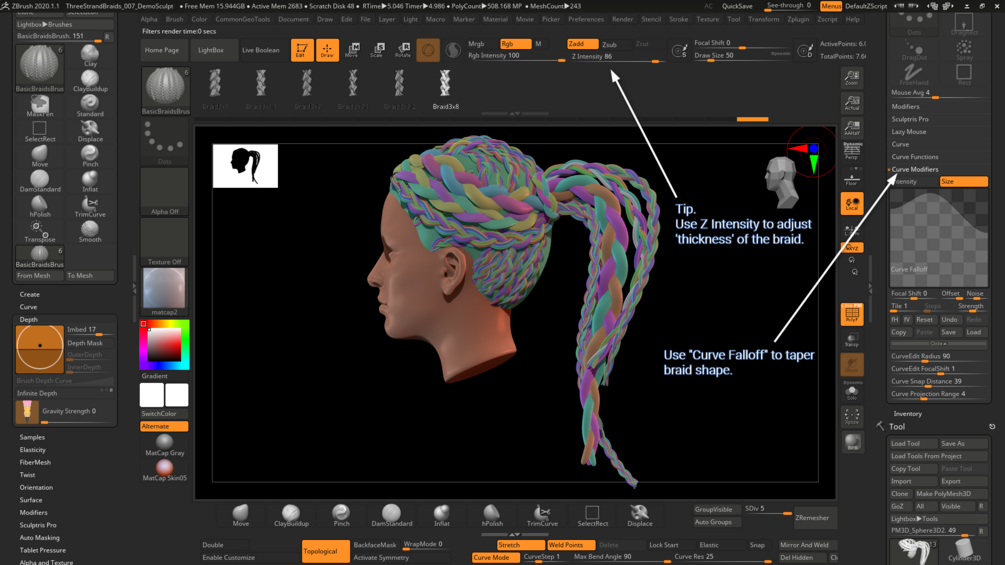Activate the Draw mode button
1005x565 pixels.
[327, 50]
